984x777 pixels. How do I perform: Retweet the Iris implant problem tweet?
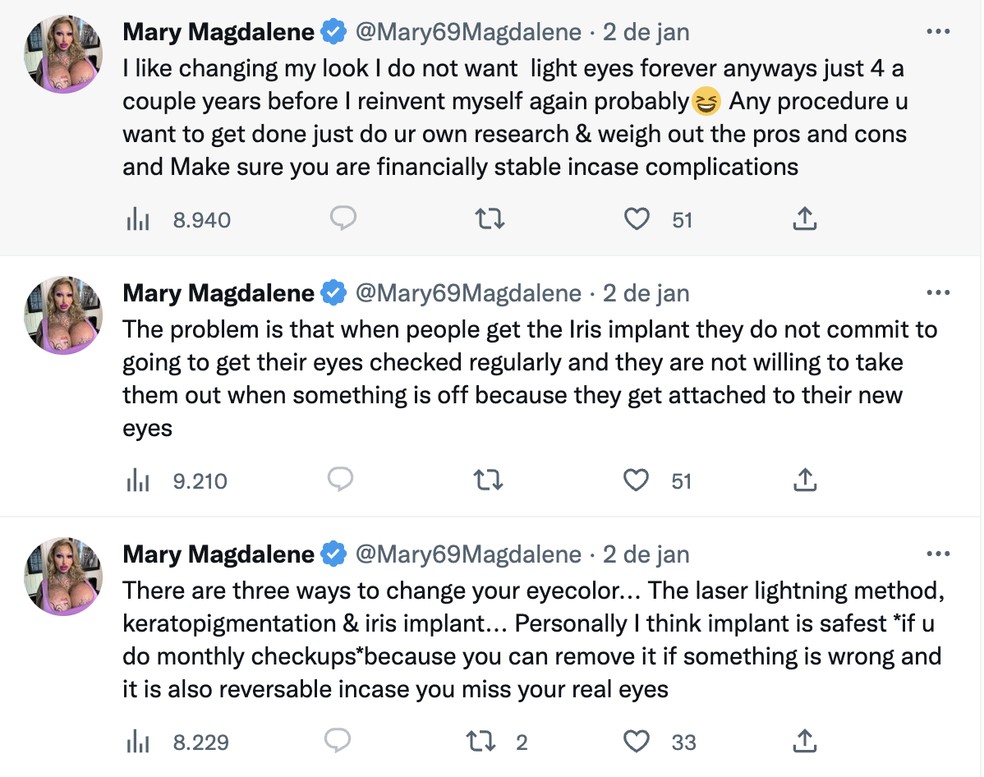(x=489, y=481)
